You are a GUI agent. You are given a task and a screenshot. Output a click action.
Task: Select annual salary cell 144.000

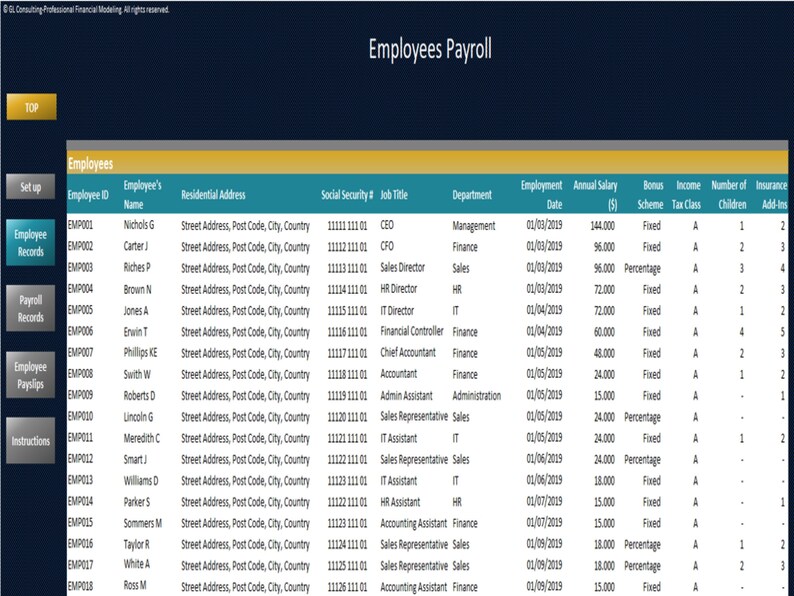pyautogui.click(x=603, y=225)
